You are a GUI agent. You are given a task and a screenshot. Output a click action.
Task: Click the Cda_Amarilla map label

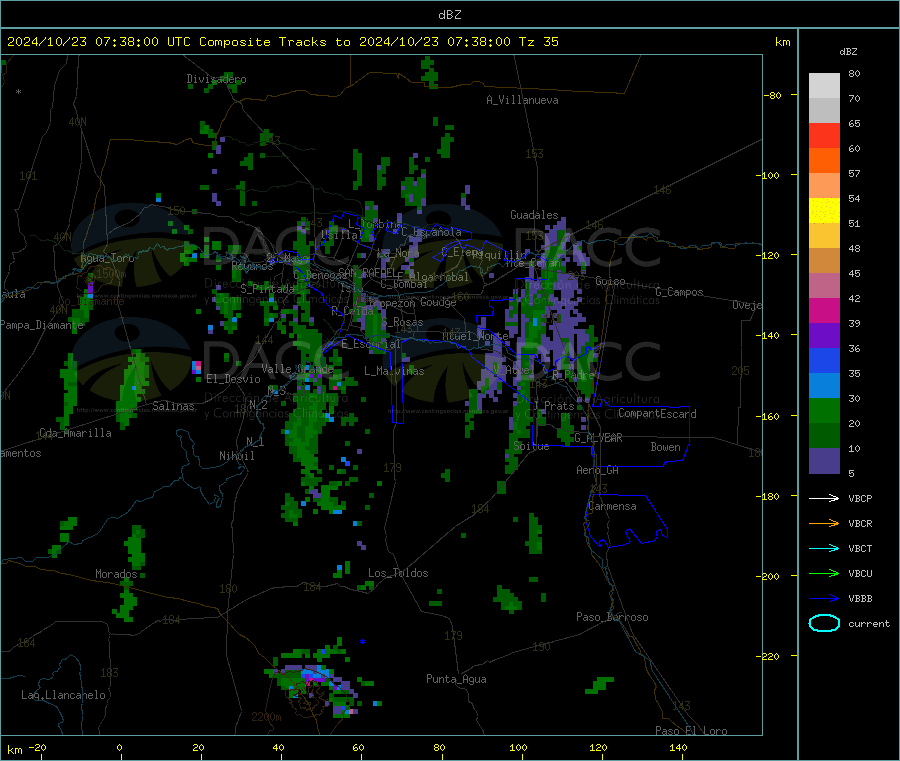(x=75, y=433)
